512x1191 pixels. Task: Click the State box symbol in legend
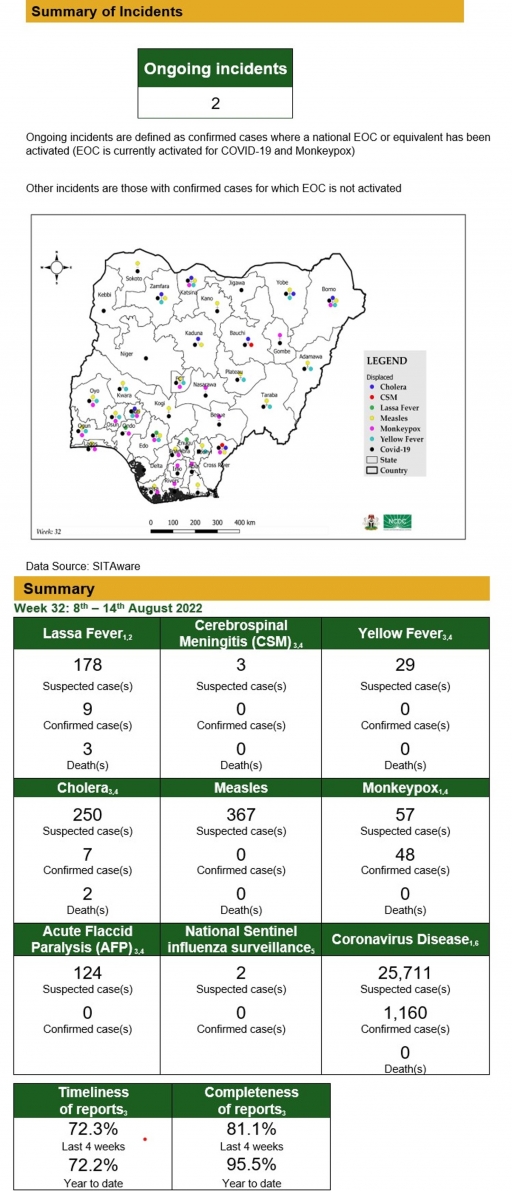coord(371,460)
